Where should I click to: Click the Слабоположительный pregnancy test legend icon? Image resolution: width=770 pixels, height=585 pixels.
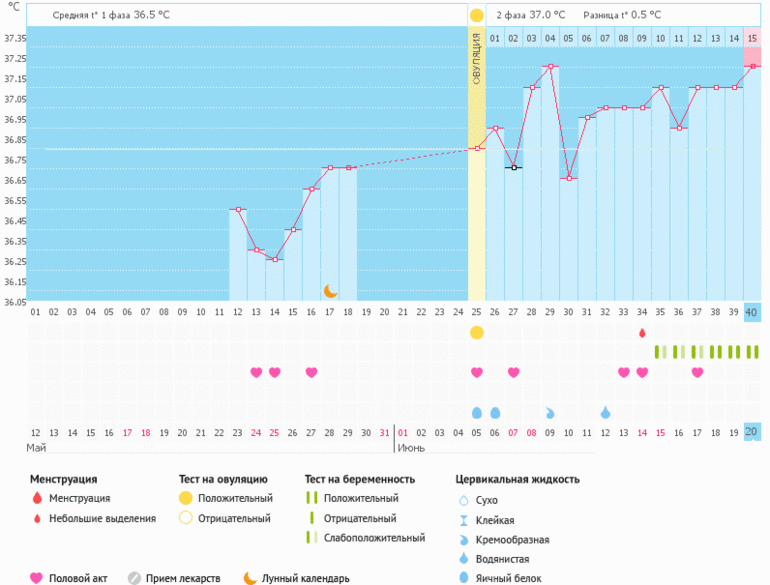(x=312, y=538)
